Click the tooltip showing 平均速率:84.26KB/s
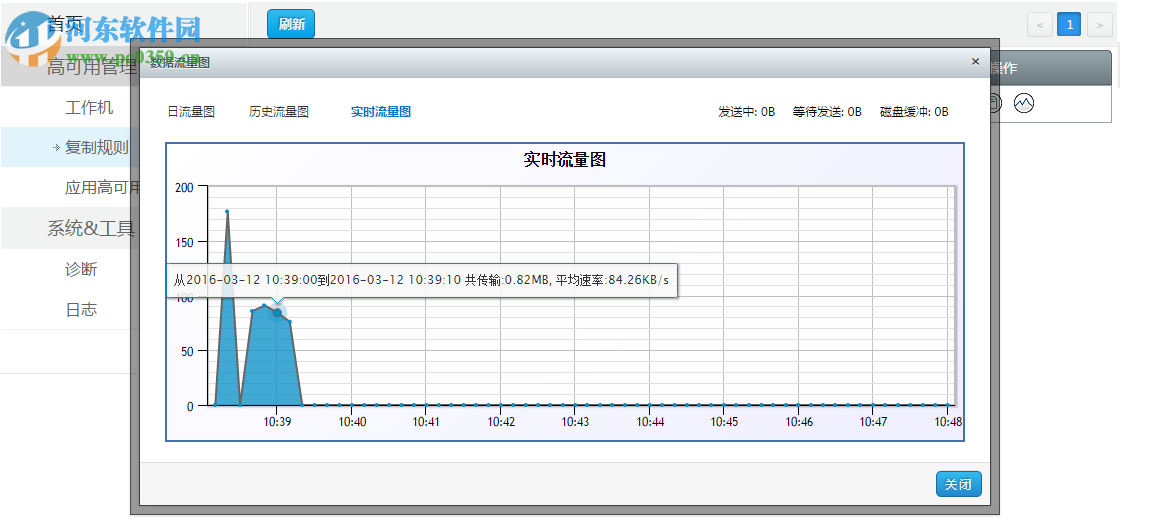The height and width of the screenshot is (524, 1167). 422,281
